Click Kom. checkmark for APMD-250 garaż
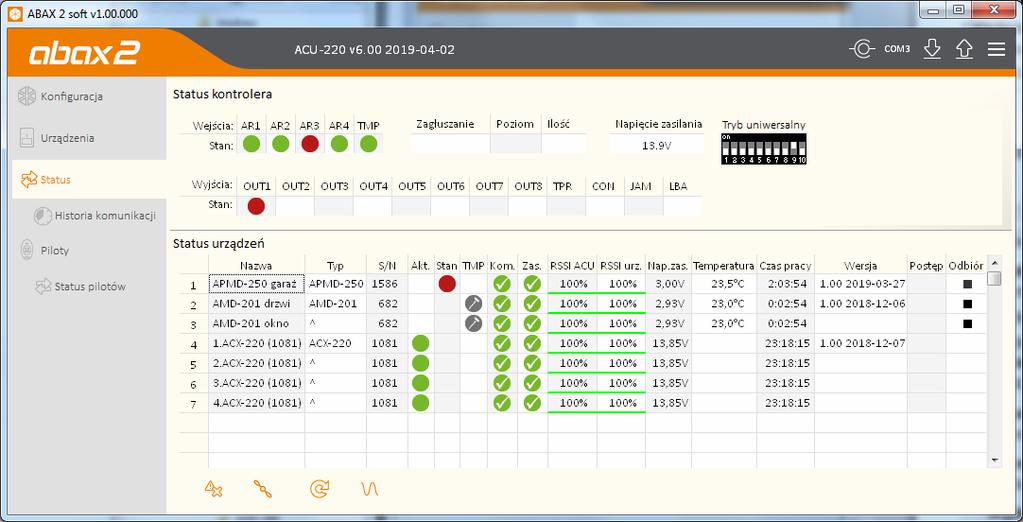Screen dimensions: 1023x522 pos(502,284)
